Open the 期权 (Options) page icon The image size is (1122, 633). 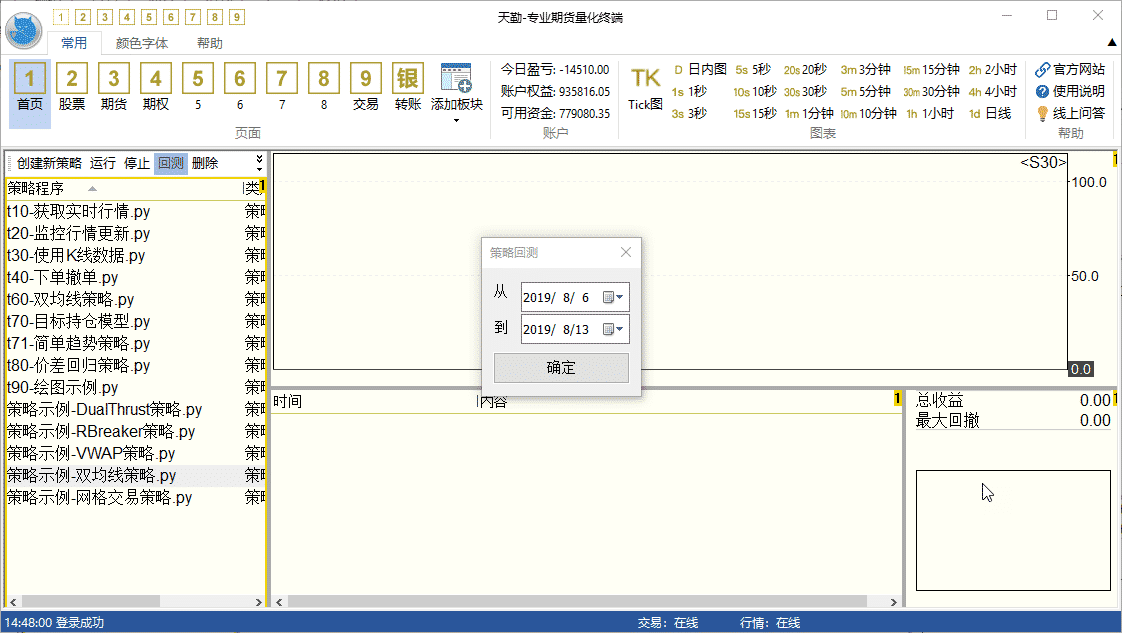155,79
